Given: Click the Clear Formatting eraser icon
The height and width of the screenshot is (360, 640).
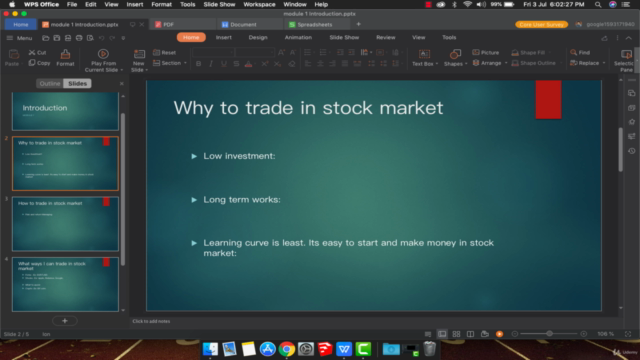Looking at the screenshot, I should (291, 64).
